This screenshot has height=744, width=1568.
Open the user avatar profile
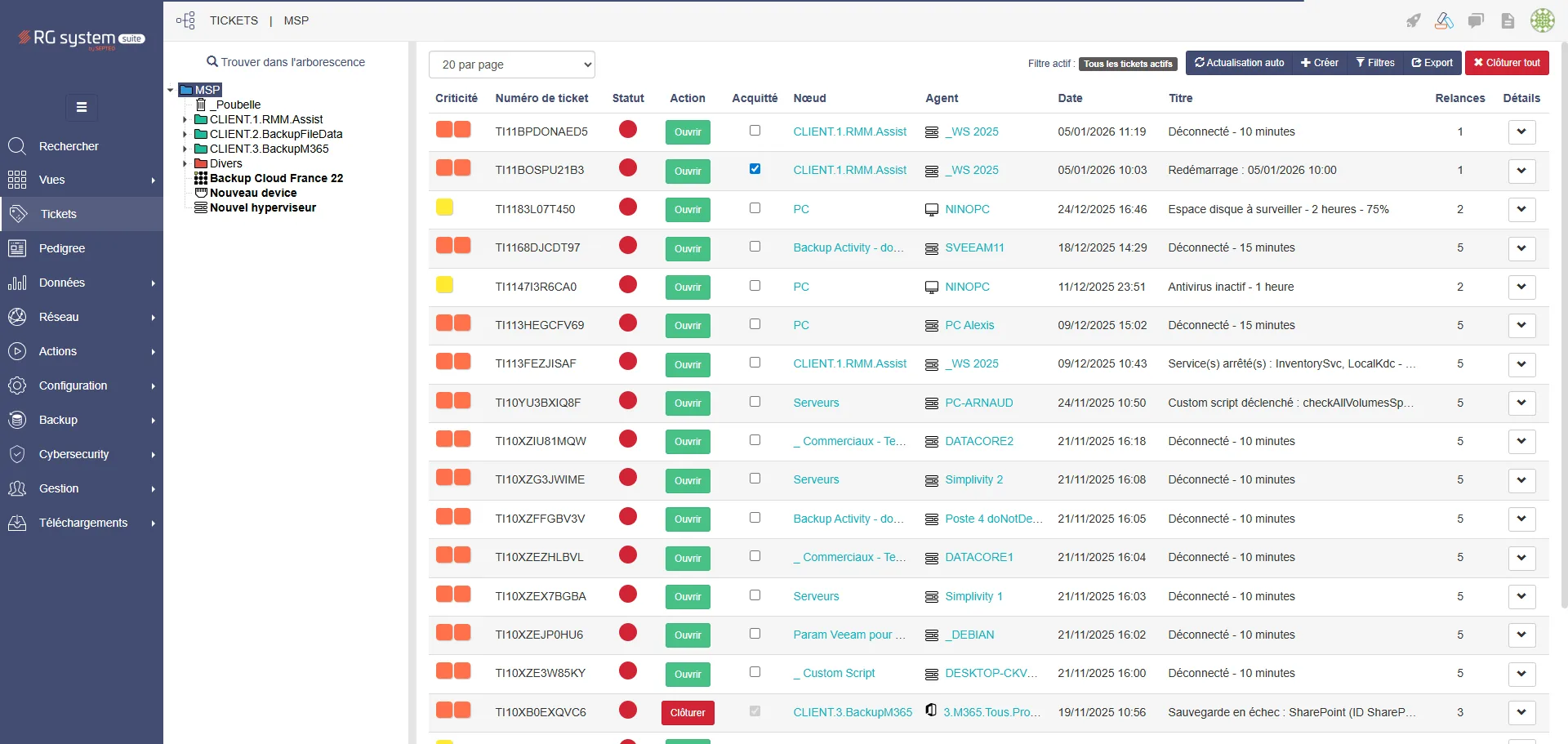click(1542, 21)
